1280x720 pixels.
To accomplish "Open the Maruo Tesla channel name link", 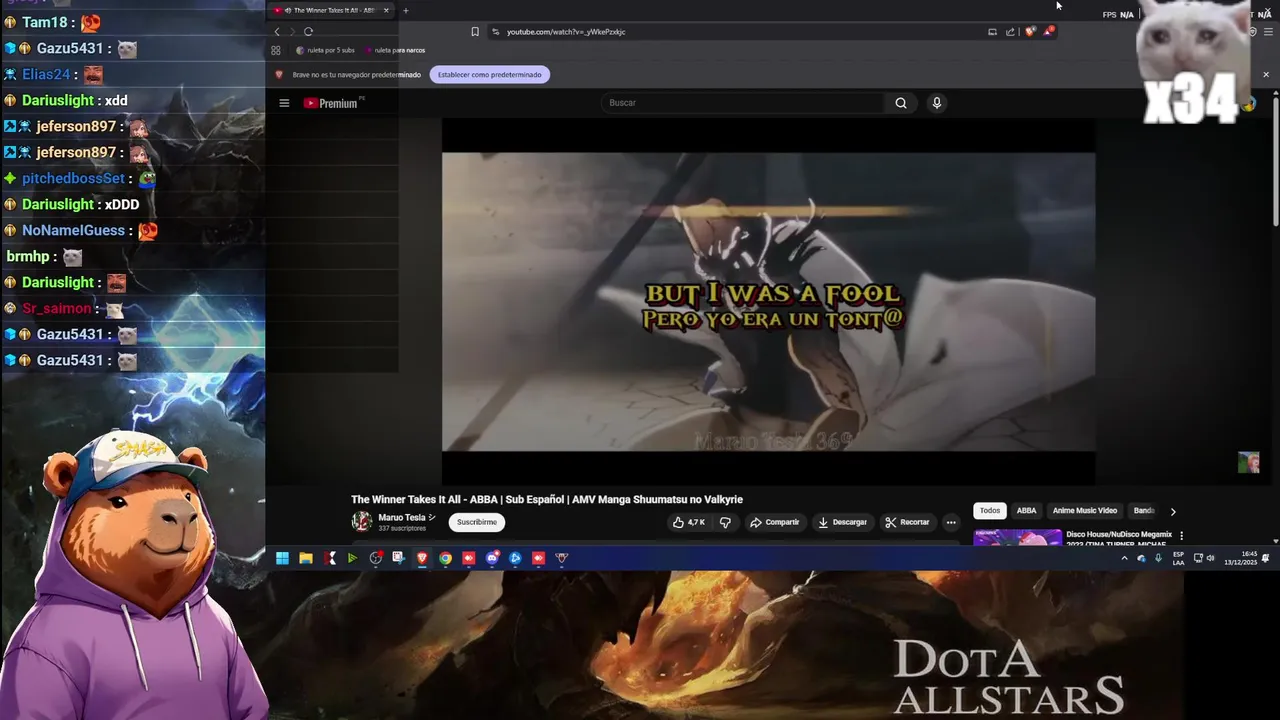I will point(402,517).
